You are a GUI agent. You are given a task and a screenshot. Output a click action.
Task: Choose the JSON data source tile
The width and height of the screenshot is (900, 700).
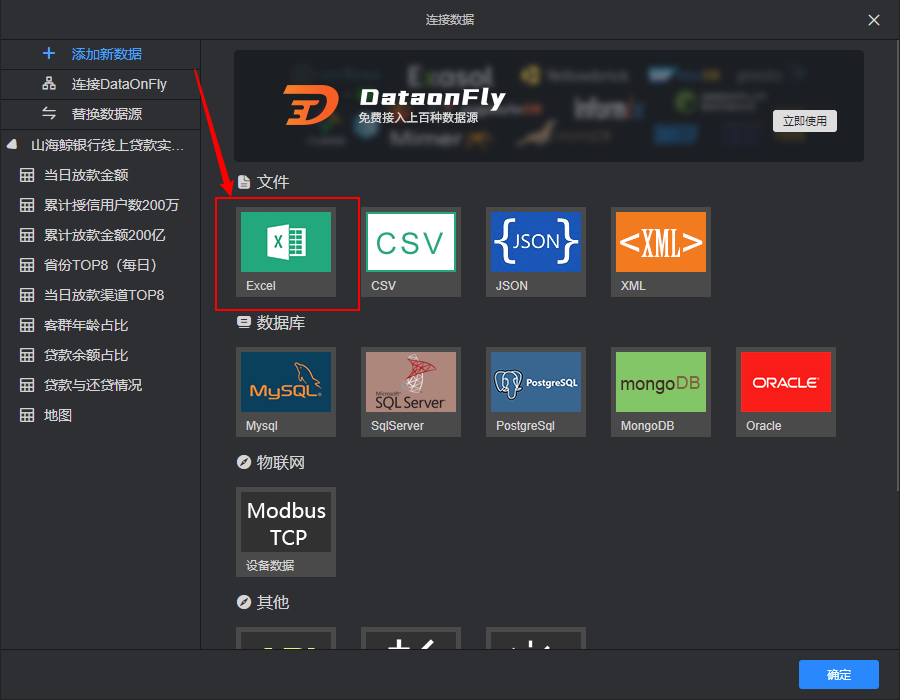(x=536, y=252)
